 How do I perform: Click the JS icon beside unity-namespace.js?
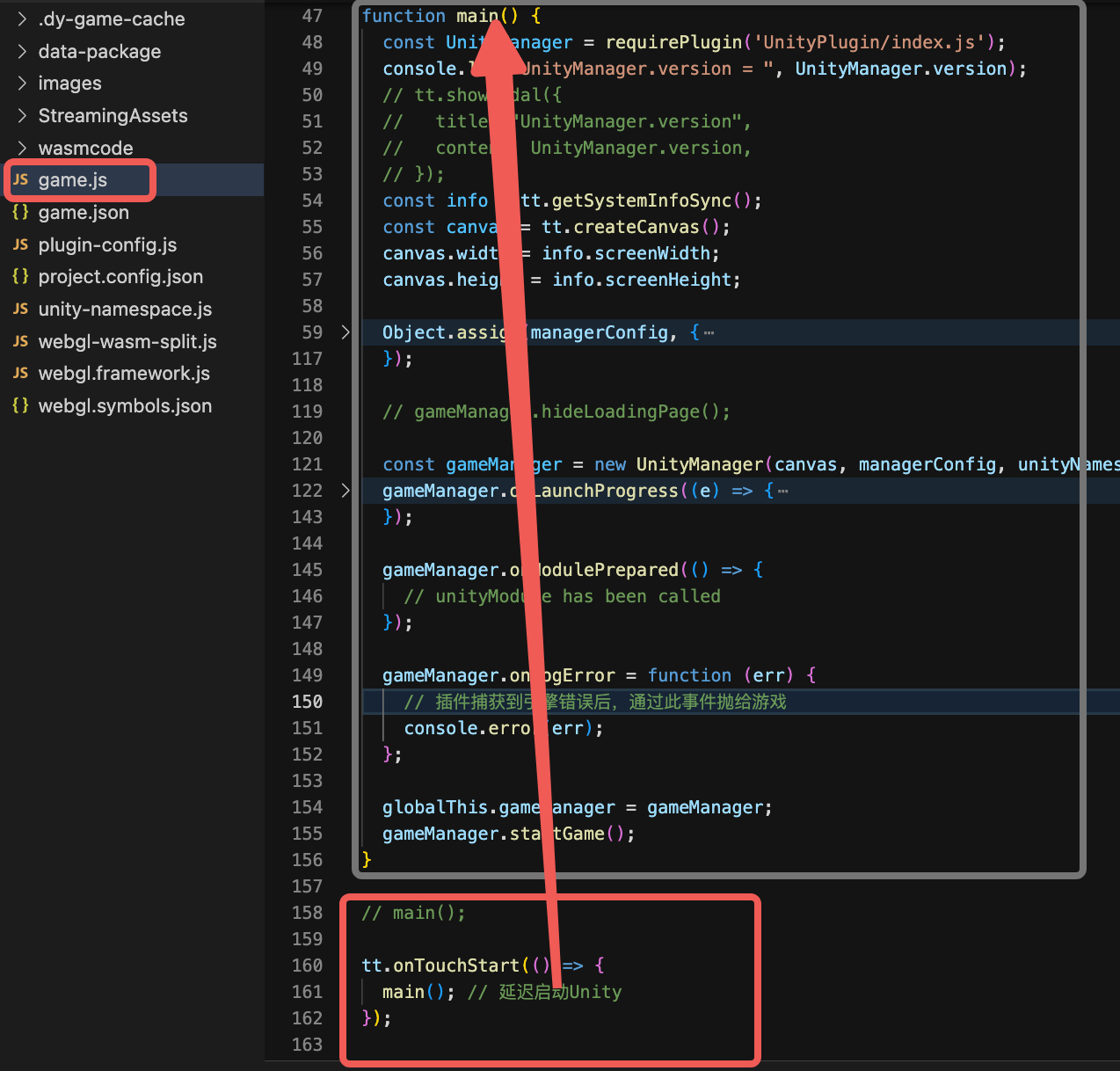pyautogui.click(x=20, y=310)
